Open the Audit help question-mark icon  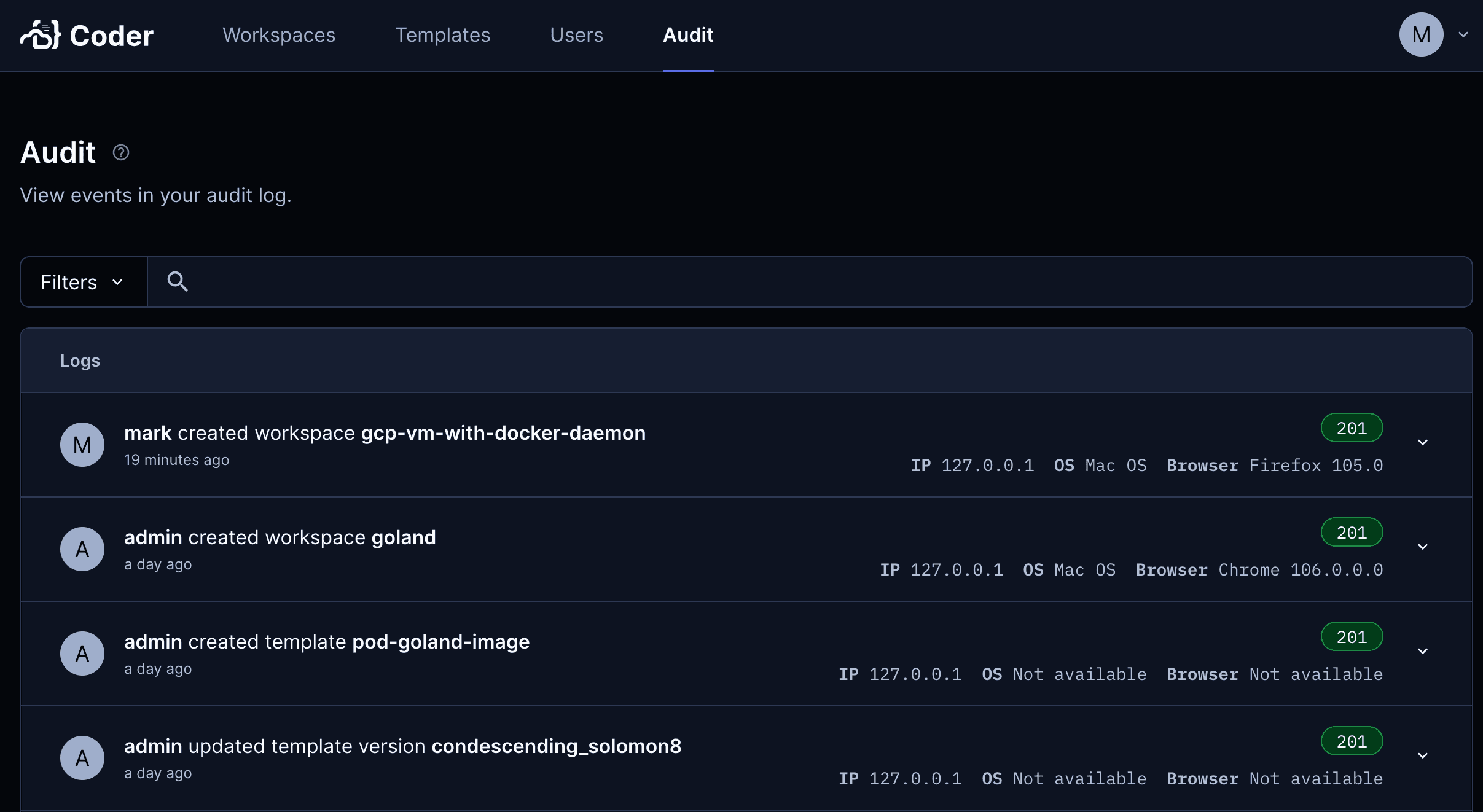(121, 152)
